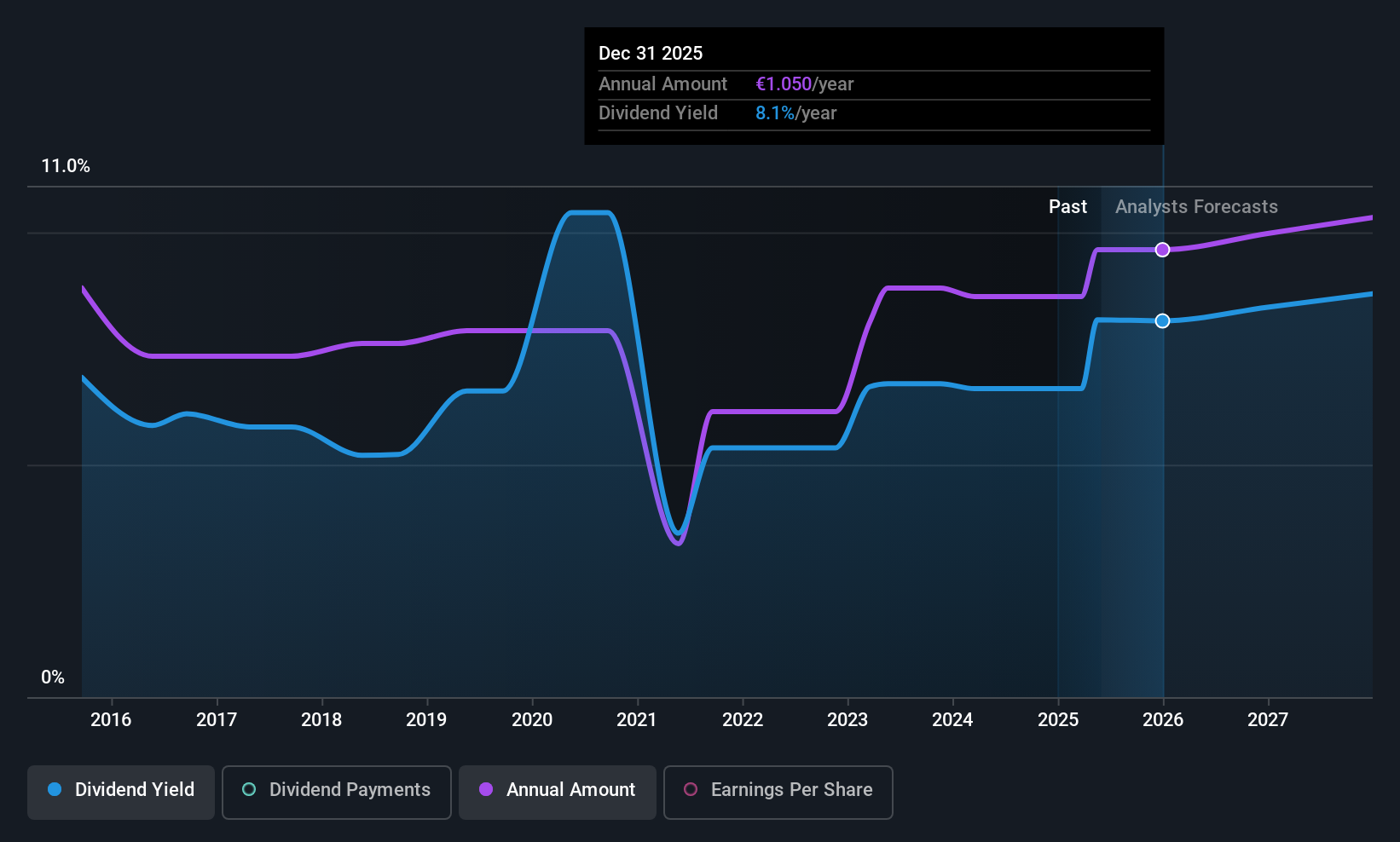Click the 2021 x-axis label
This screenshot has height=842, width=1400.
(x=637, y=719)
